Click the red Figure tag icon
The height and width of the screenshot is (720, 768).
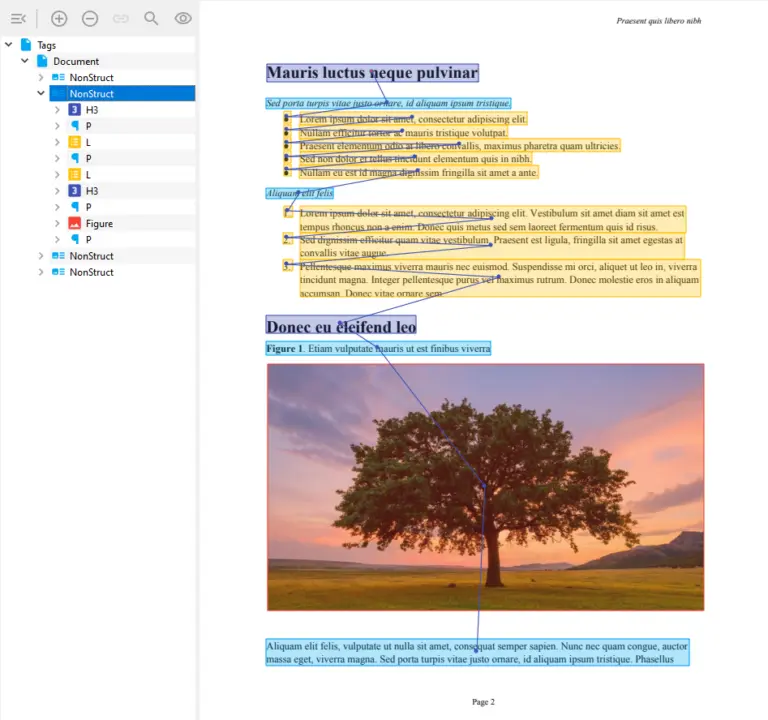(74, 223)
